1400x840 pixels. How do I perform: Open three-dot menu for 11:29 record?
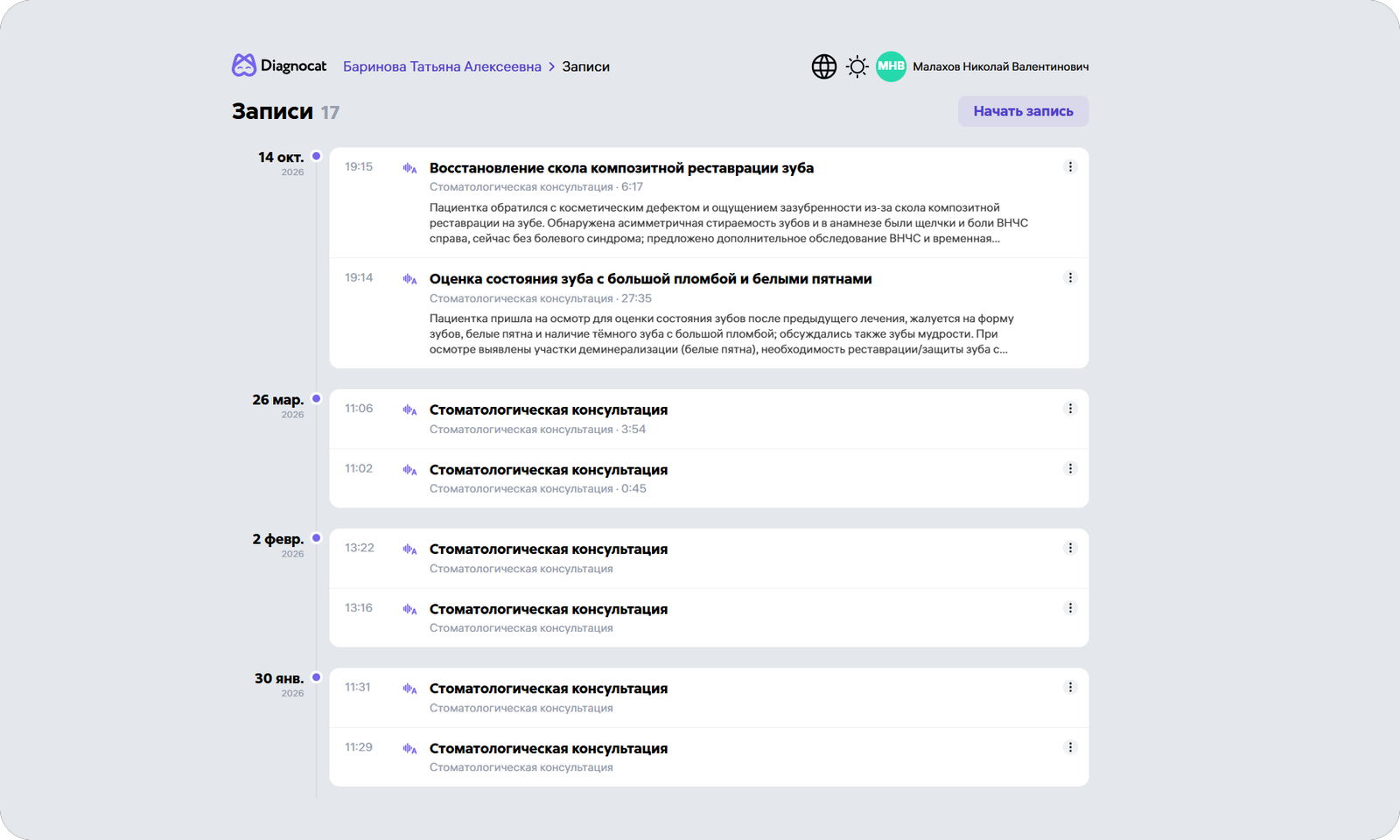pyautogui.click(x=1070, y=747)
